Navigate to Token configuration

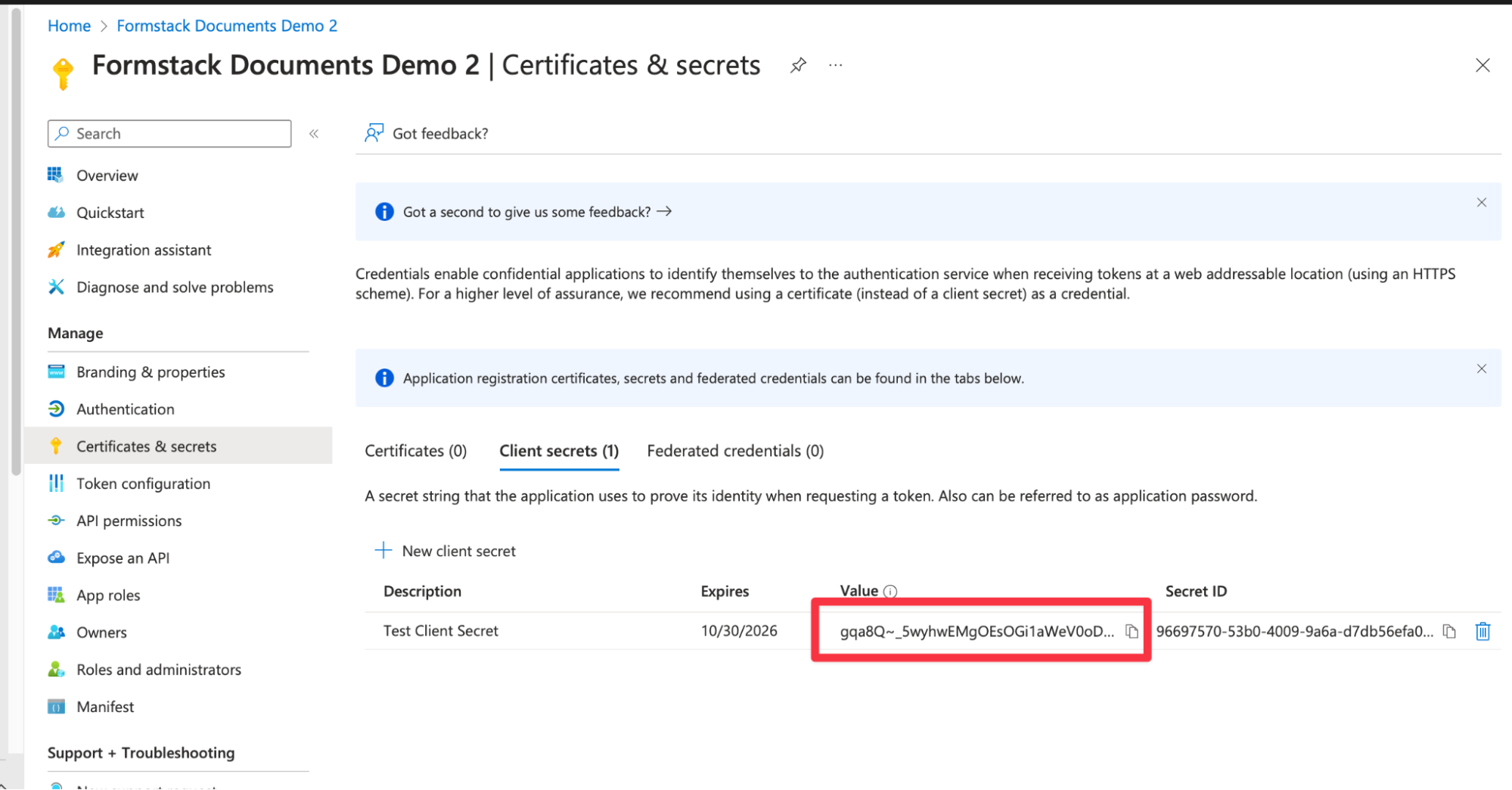143,484
